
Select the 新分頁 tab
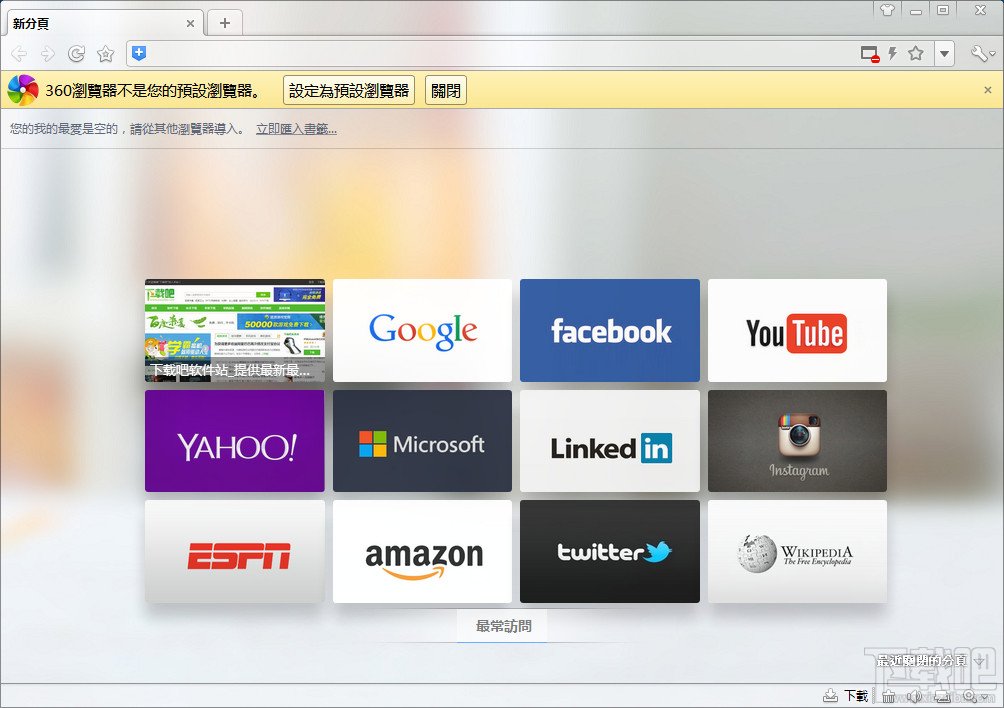[x=106, y=24]
